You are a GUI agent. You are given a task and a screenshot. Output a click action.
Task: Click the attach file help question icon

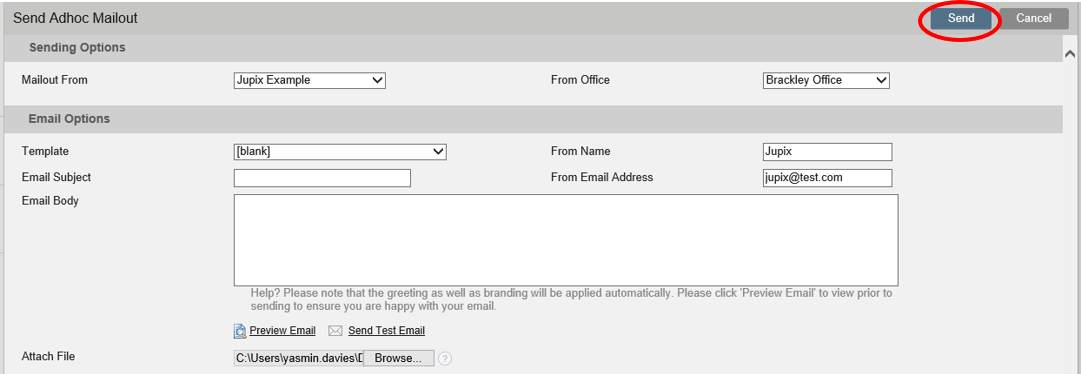point(445,359)
